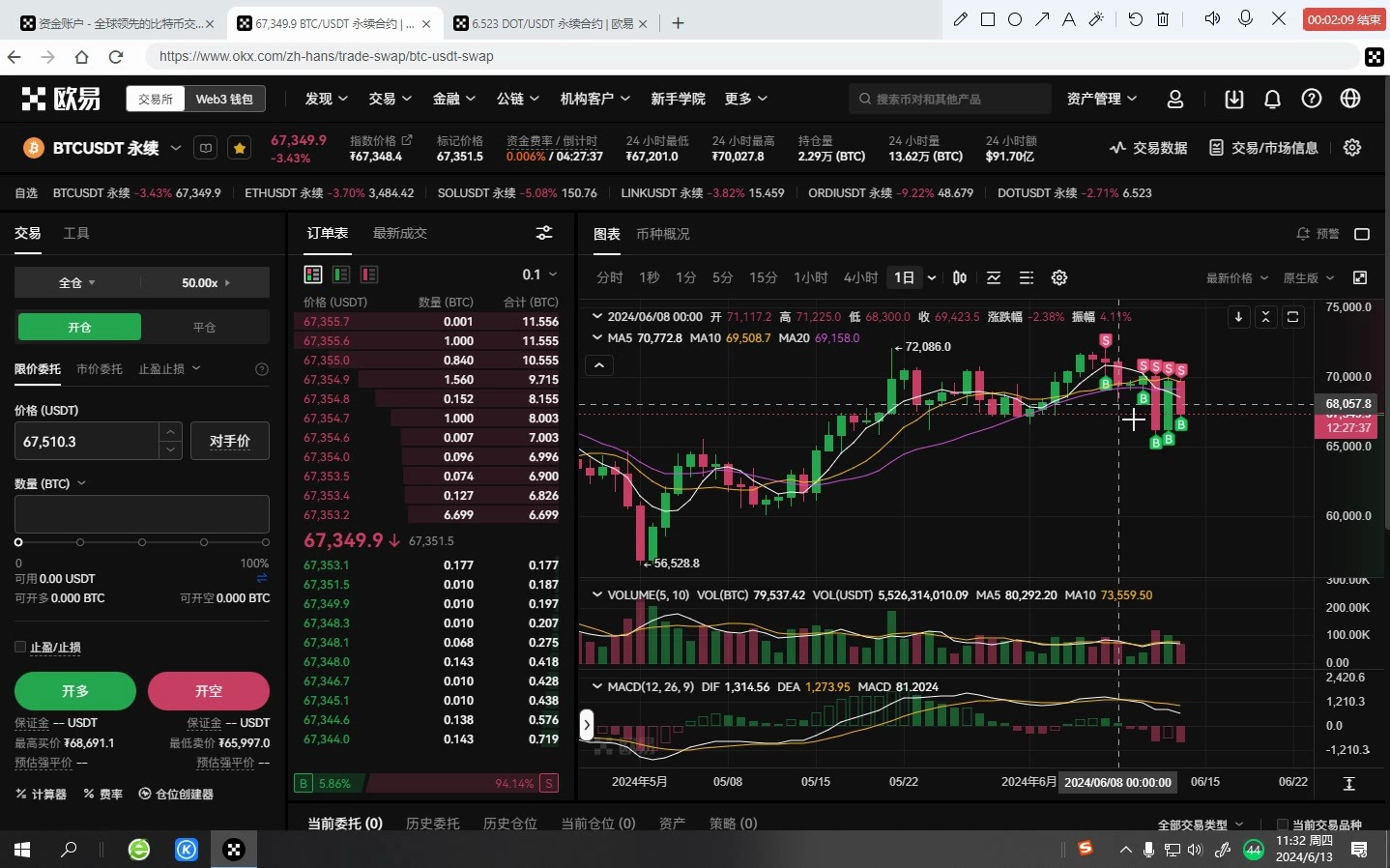Image resolution: width=1390 pixels, height=868 pixels.
Task: Click 新手学院 link
Action: (678, 99)
